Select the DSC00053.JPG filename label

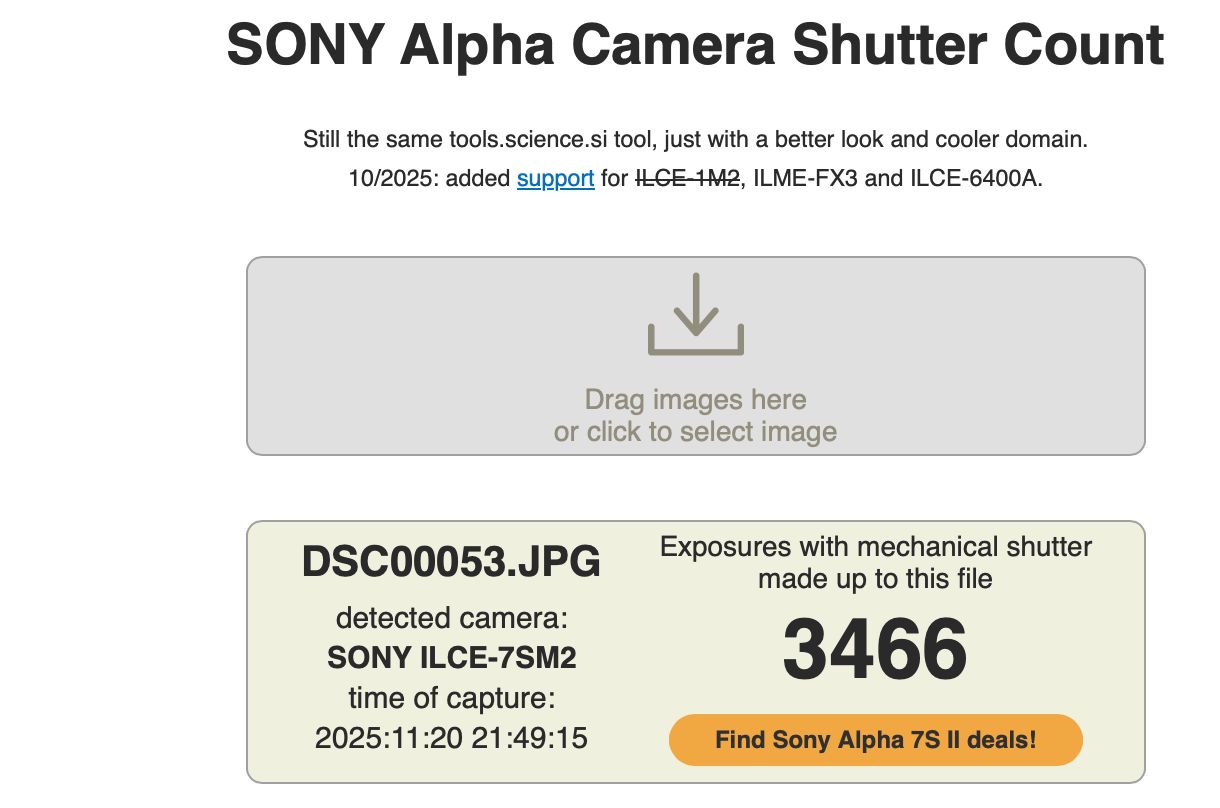451,563
